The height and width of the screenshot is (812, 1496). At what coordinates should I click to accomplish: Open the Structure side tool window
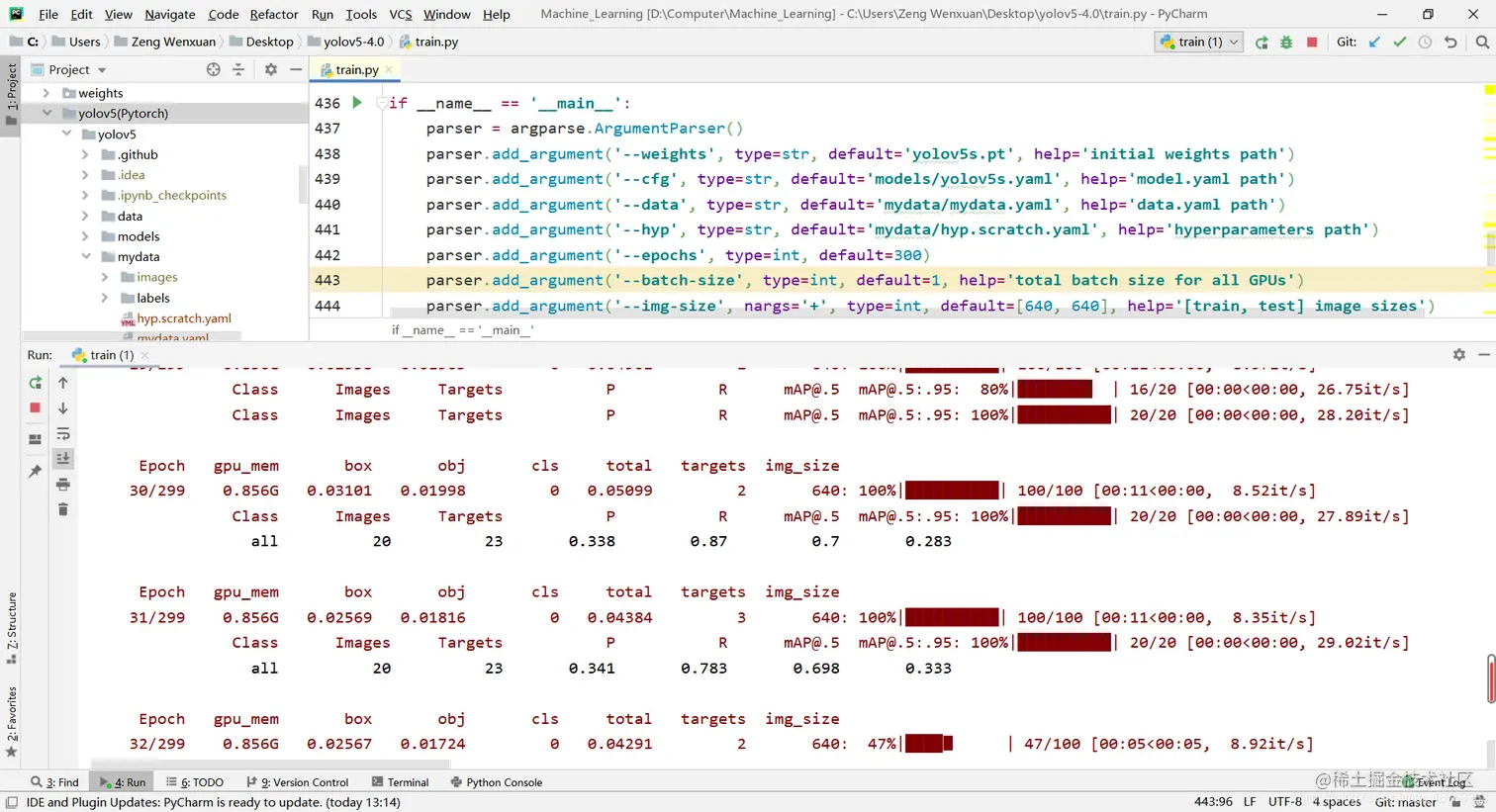[11, 627]
